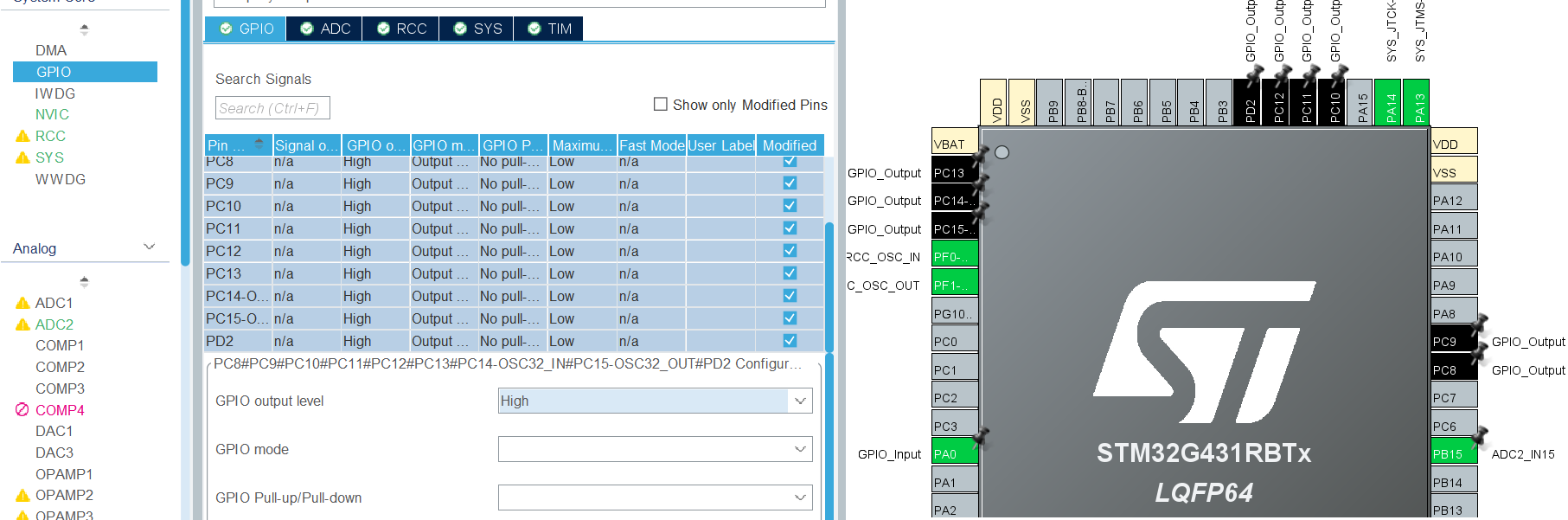Open the TIM tab

pyautogui.click(x=549, y=29)
